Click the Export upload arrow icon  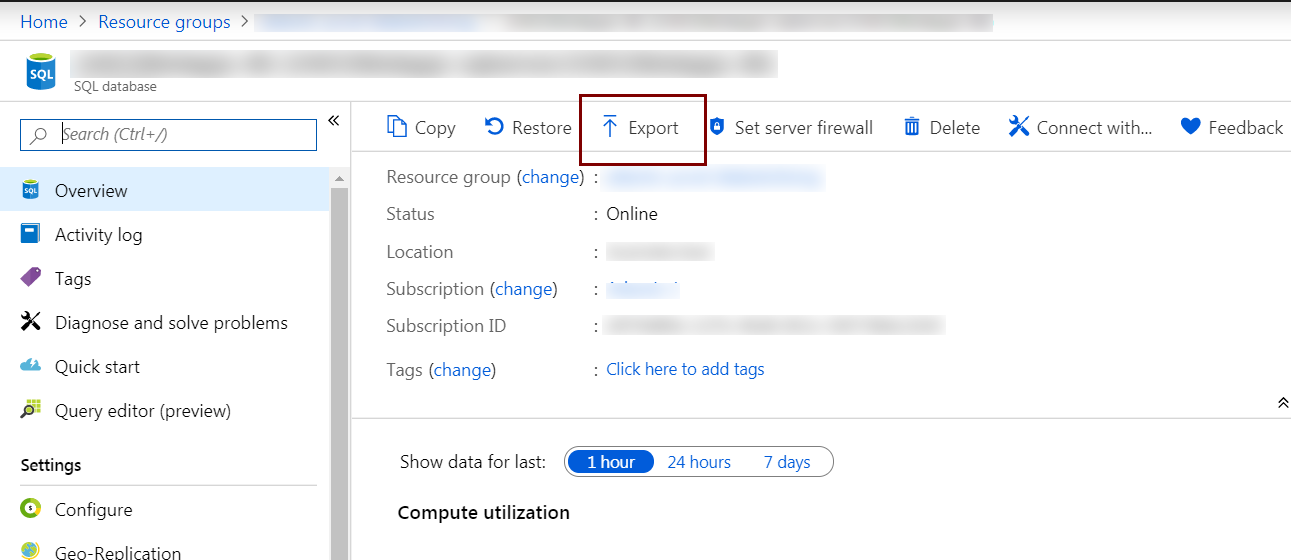click(610, 127)
